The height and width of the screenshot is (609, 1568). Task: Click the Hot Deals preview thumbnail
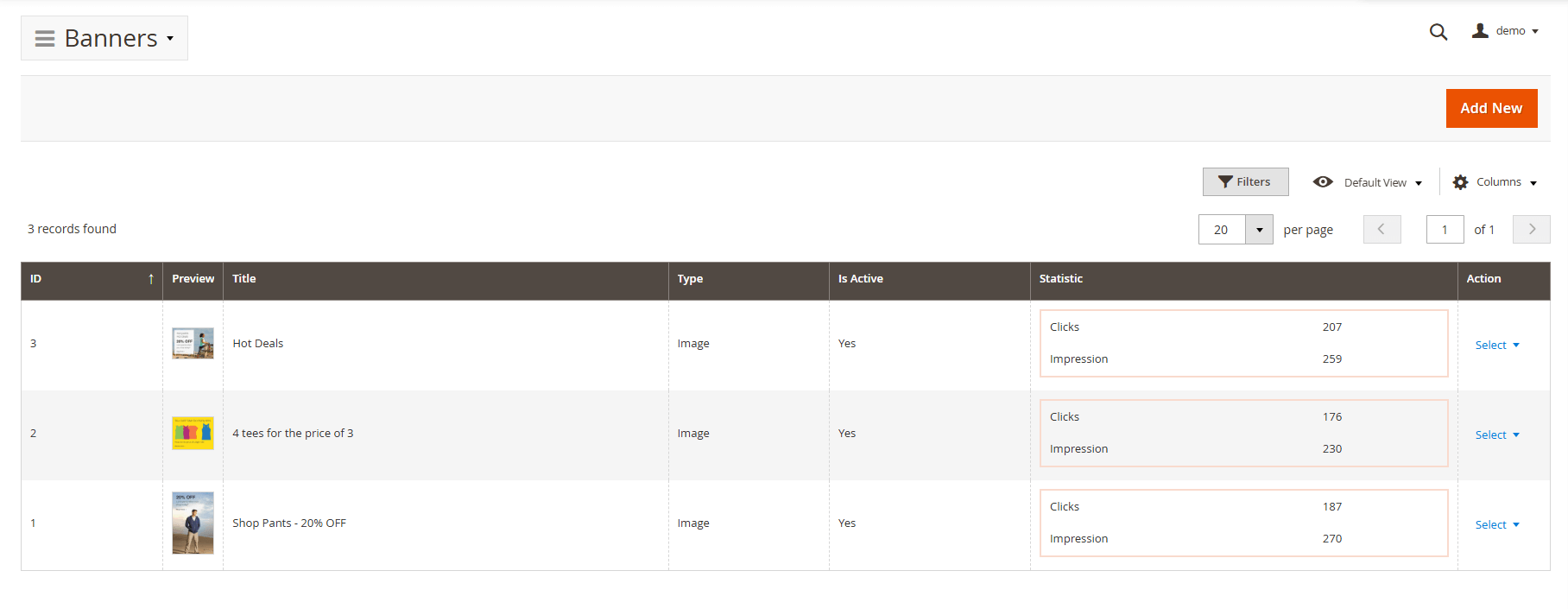[x=193, y=344]
